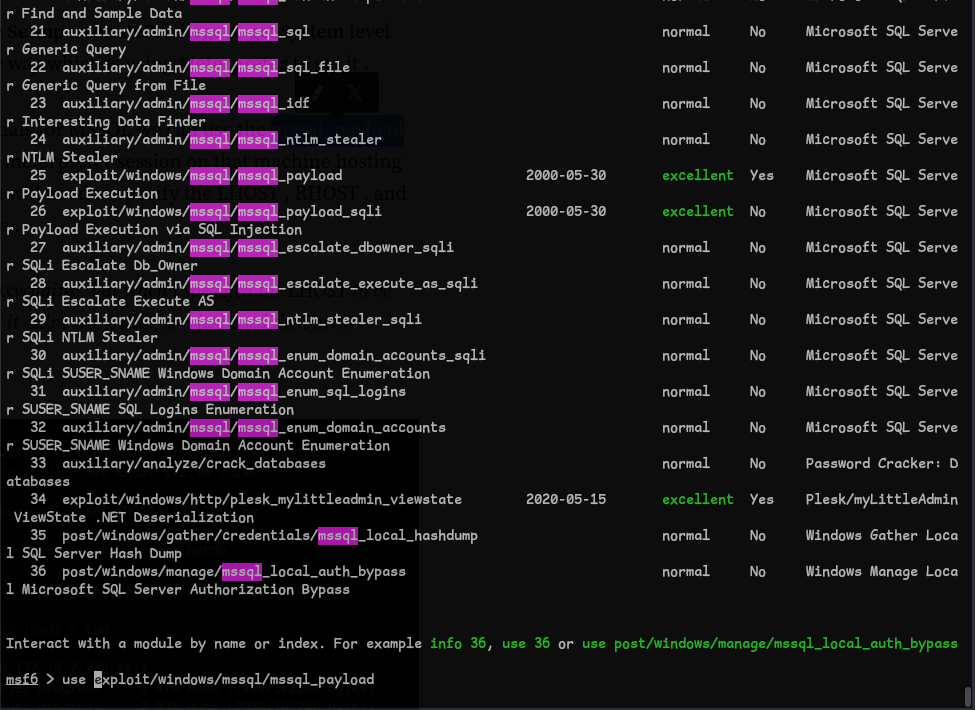Image resolution: width=975 pixels, height=710 pixels.
Task: Click green 'use post/windows/manage/mssql_local_auth_bypass' text
Action: [x=769, y=644]
